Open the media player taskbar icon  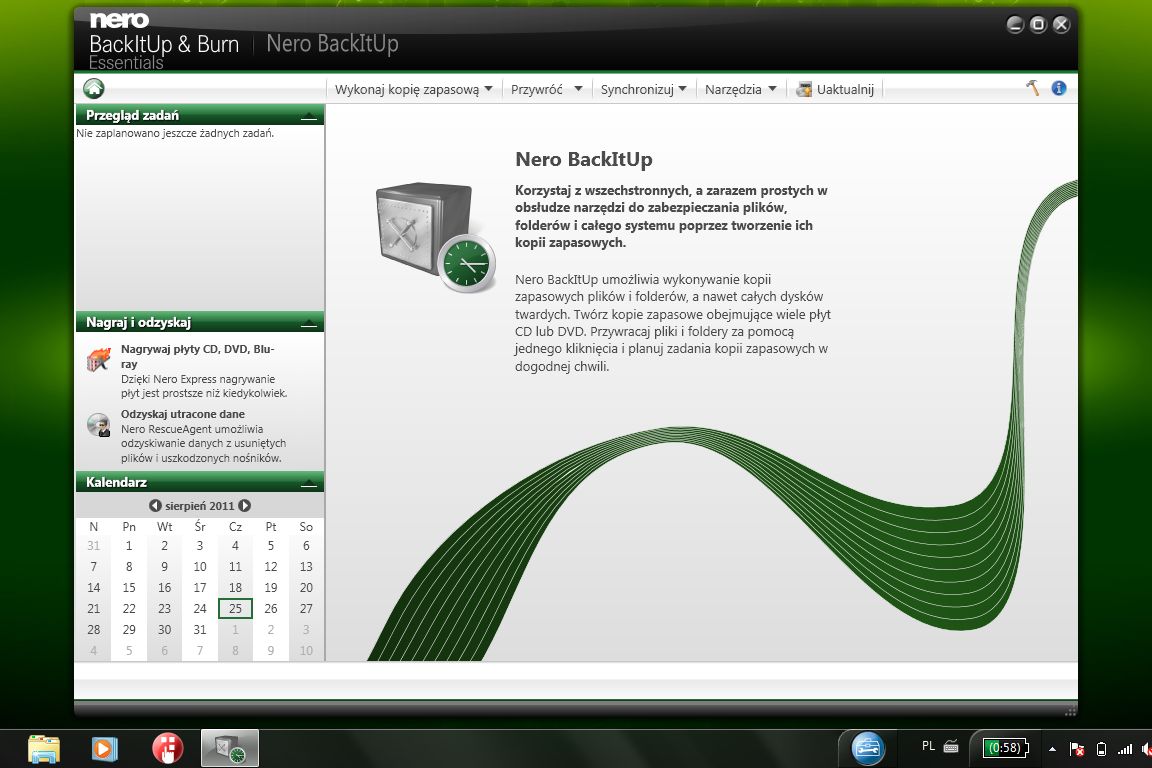(x=105, y=749)
